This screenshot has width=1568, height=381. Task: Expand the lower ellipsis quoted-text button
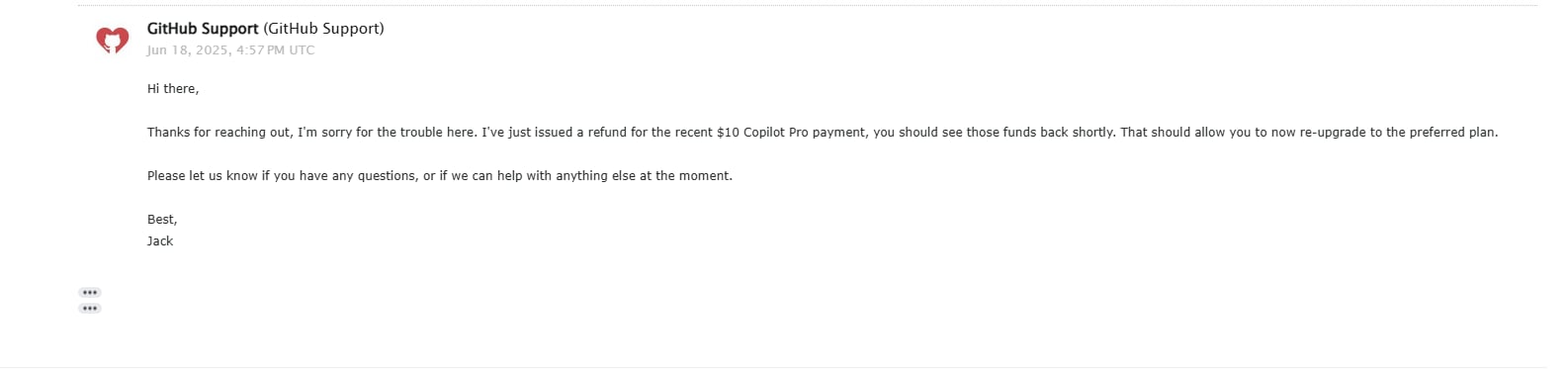tap(90, 309)
